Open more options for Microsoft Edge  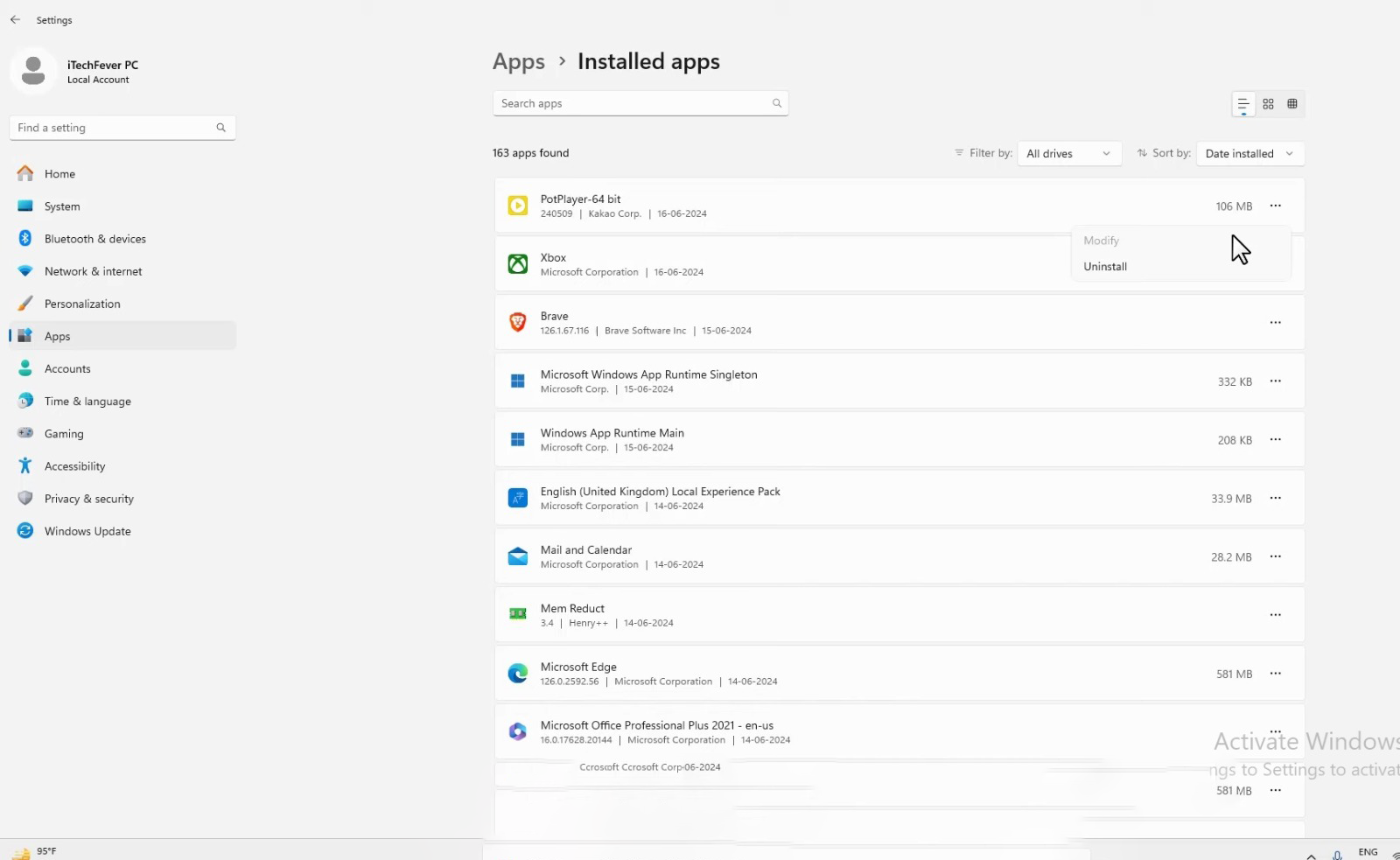point(1276,674)
